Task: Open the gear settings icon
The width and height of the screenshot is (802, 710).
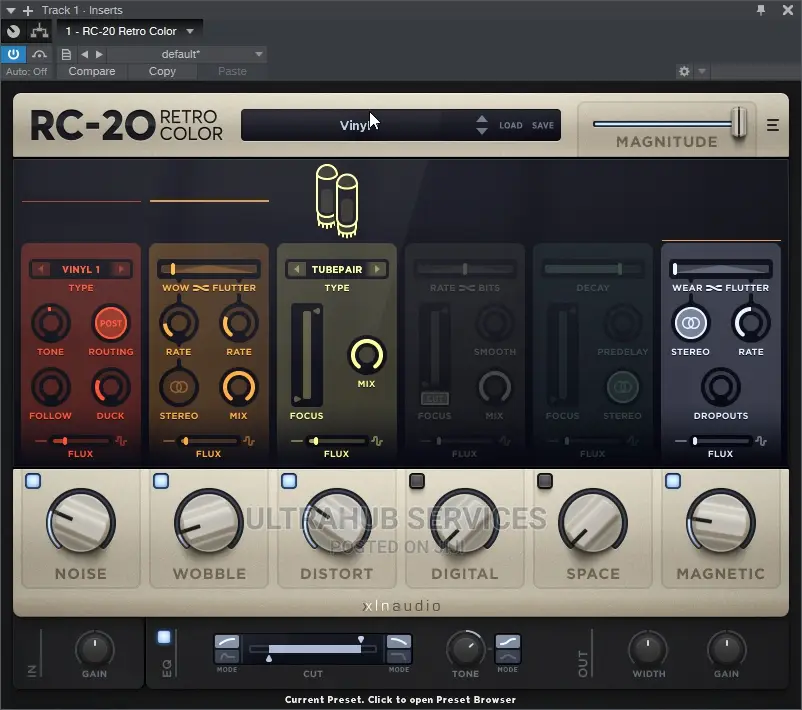Action: (684, 71)
